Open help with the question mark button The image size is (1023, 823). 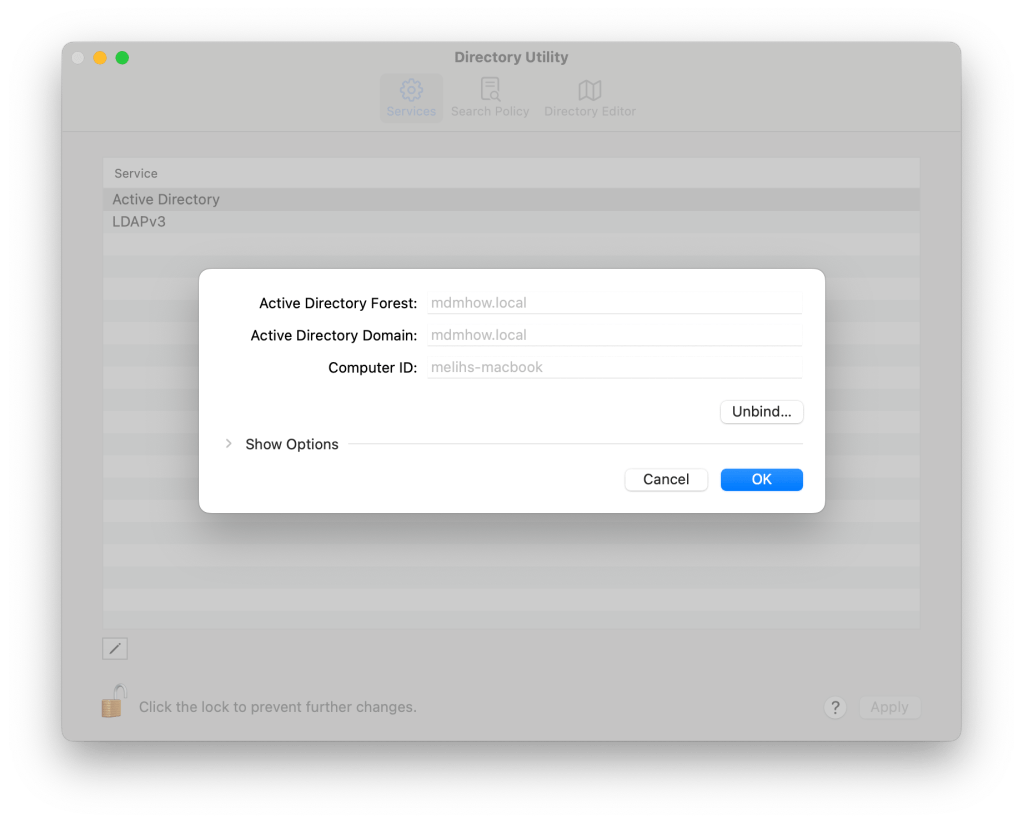tap(835, 707)
